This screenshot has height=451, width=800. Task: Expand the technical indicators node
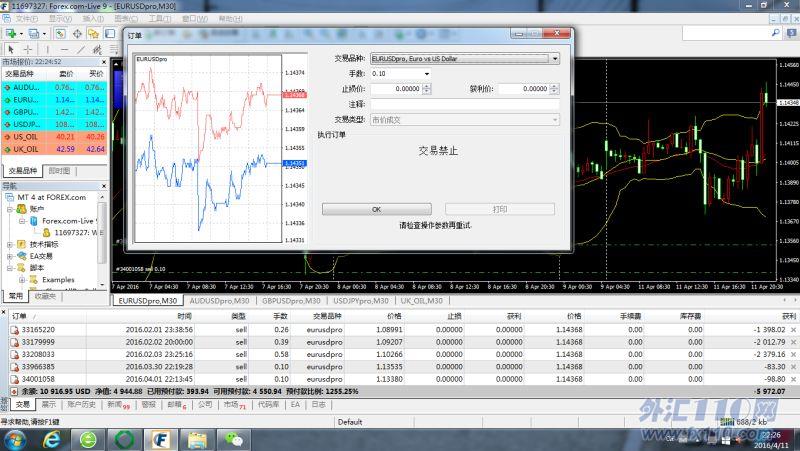click(x=10, y=245)
